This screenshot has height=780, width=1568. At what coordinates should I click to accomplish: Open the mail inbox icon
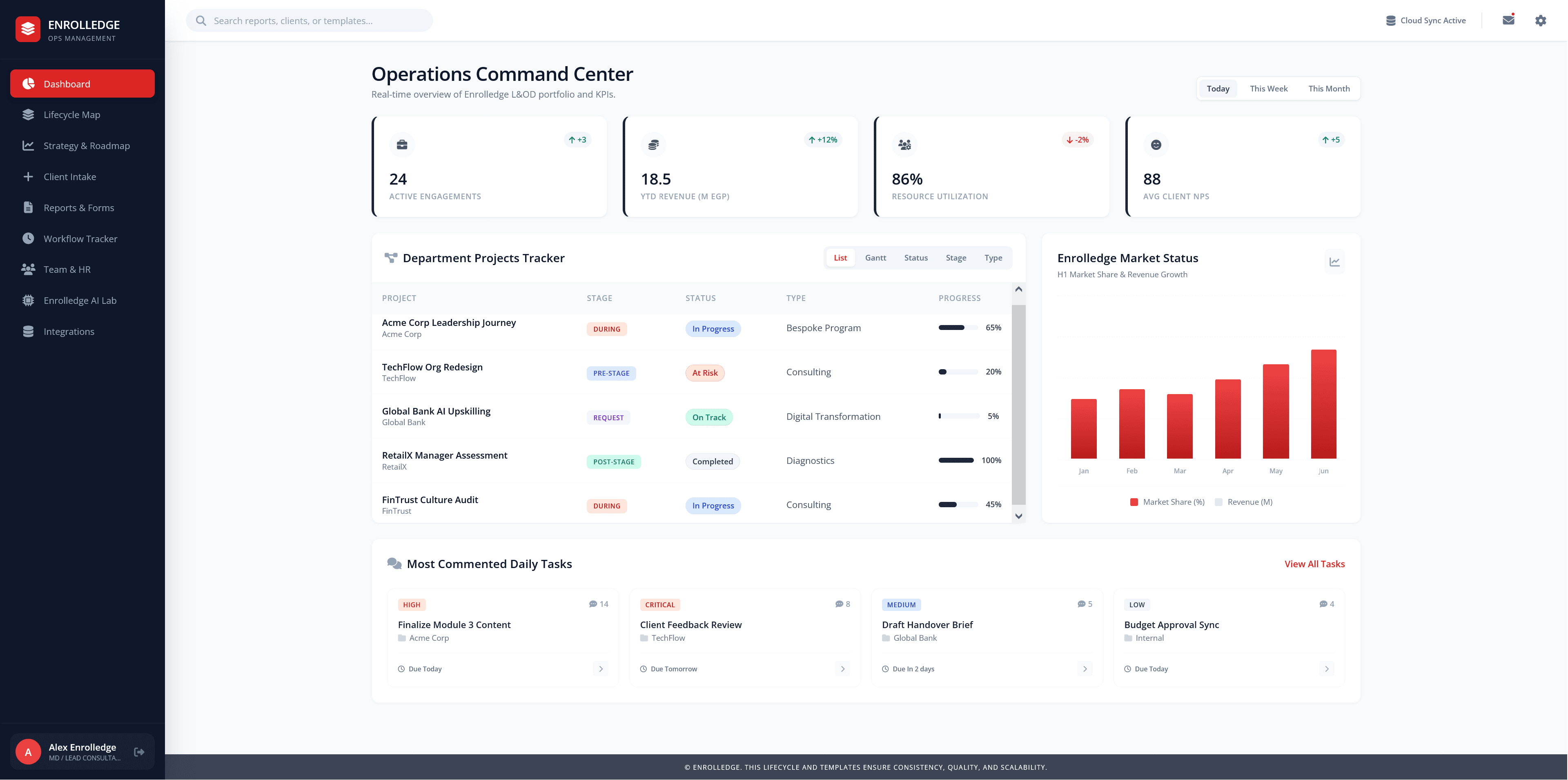click(1508, 20)
